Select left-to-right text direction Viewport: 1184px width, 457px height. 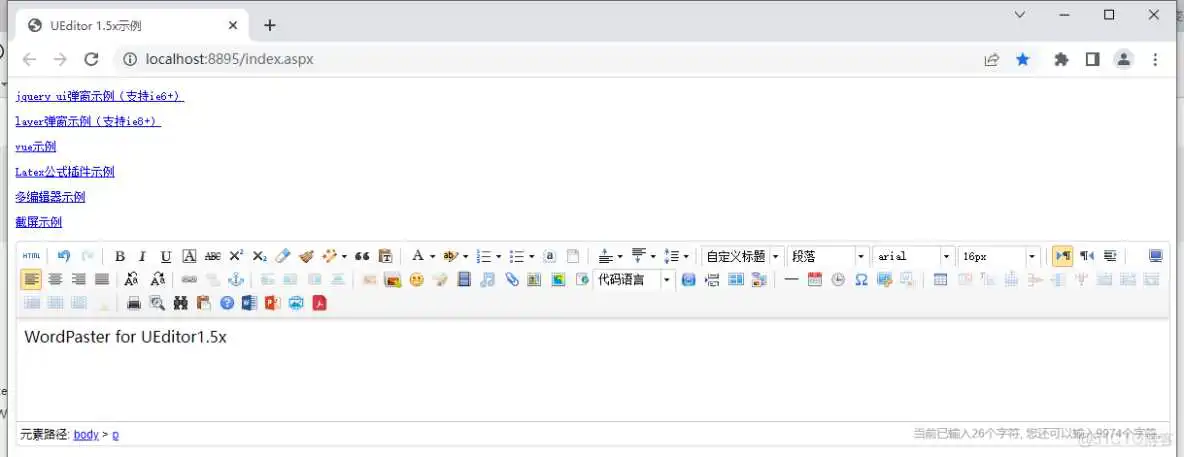pyautogui.click(x=1063, y=256)
